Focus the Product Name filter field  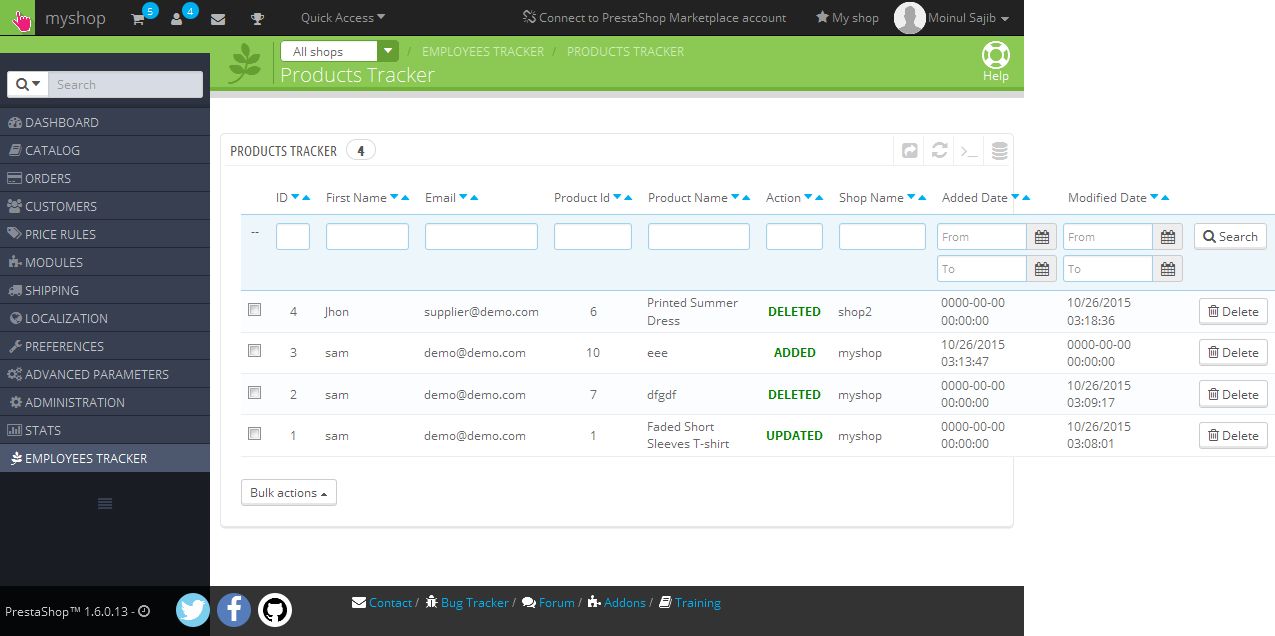point(699,237)
